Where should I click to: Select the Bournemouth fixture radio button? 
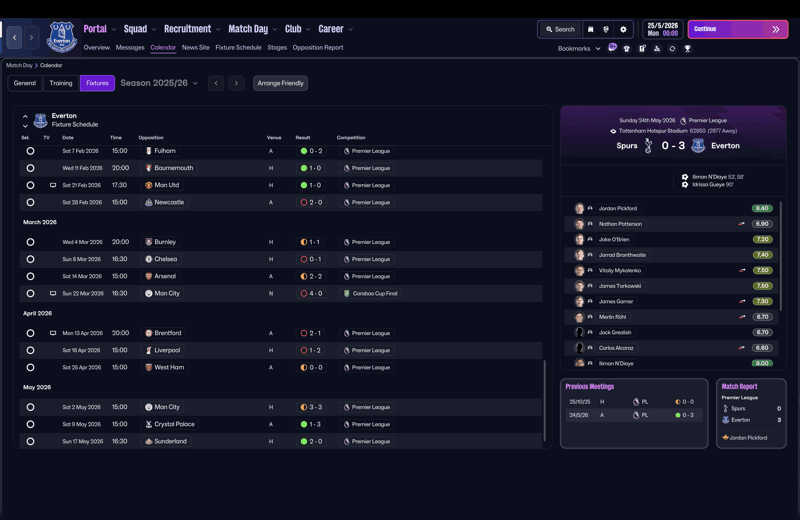coord(31,168)
